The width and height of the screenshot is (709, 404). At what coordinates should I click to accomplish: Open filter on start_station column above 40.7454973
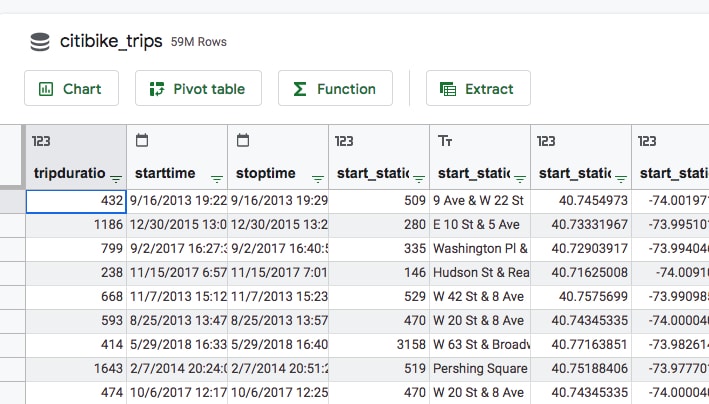[621, 179]
